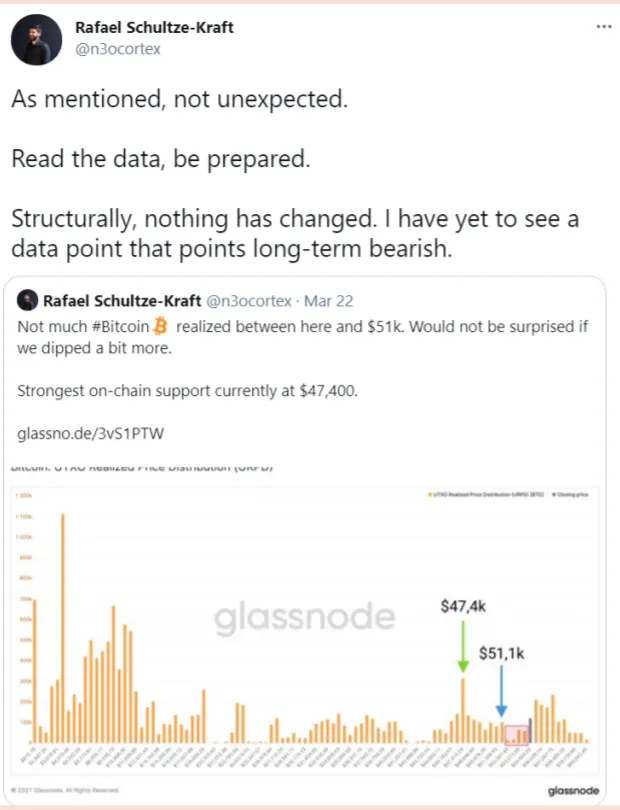Toggle Closing price legend entry
The height and width of the screenshot is (810, 620).
pyautogui.click(x=570, y=494)
